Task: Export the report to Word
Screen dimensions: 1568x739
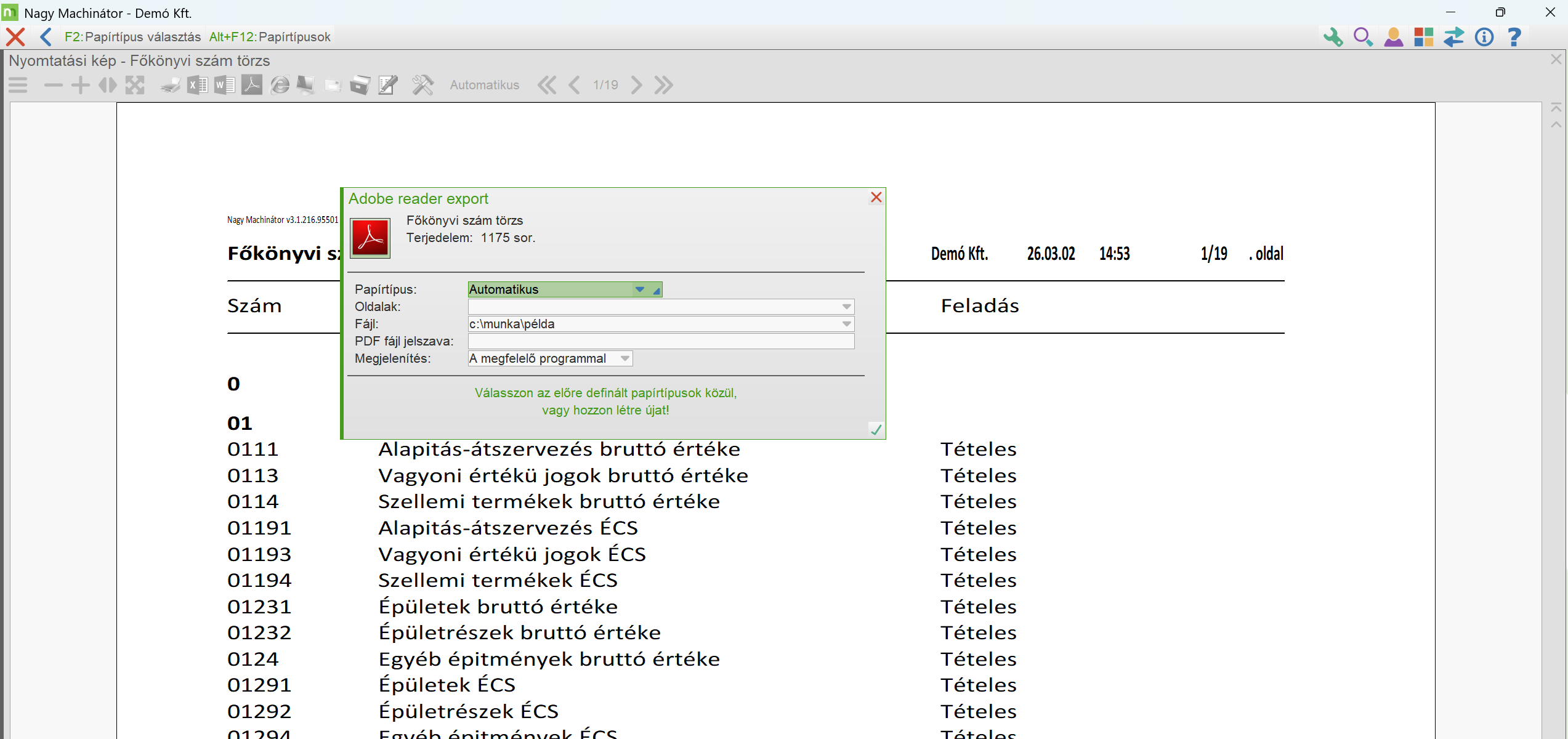Action: (x=224, y=84)
